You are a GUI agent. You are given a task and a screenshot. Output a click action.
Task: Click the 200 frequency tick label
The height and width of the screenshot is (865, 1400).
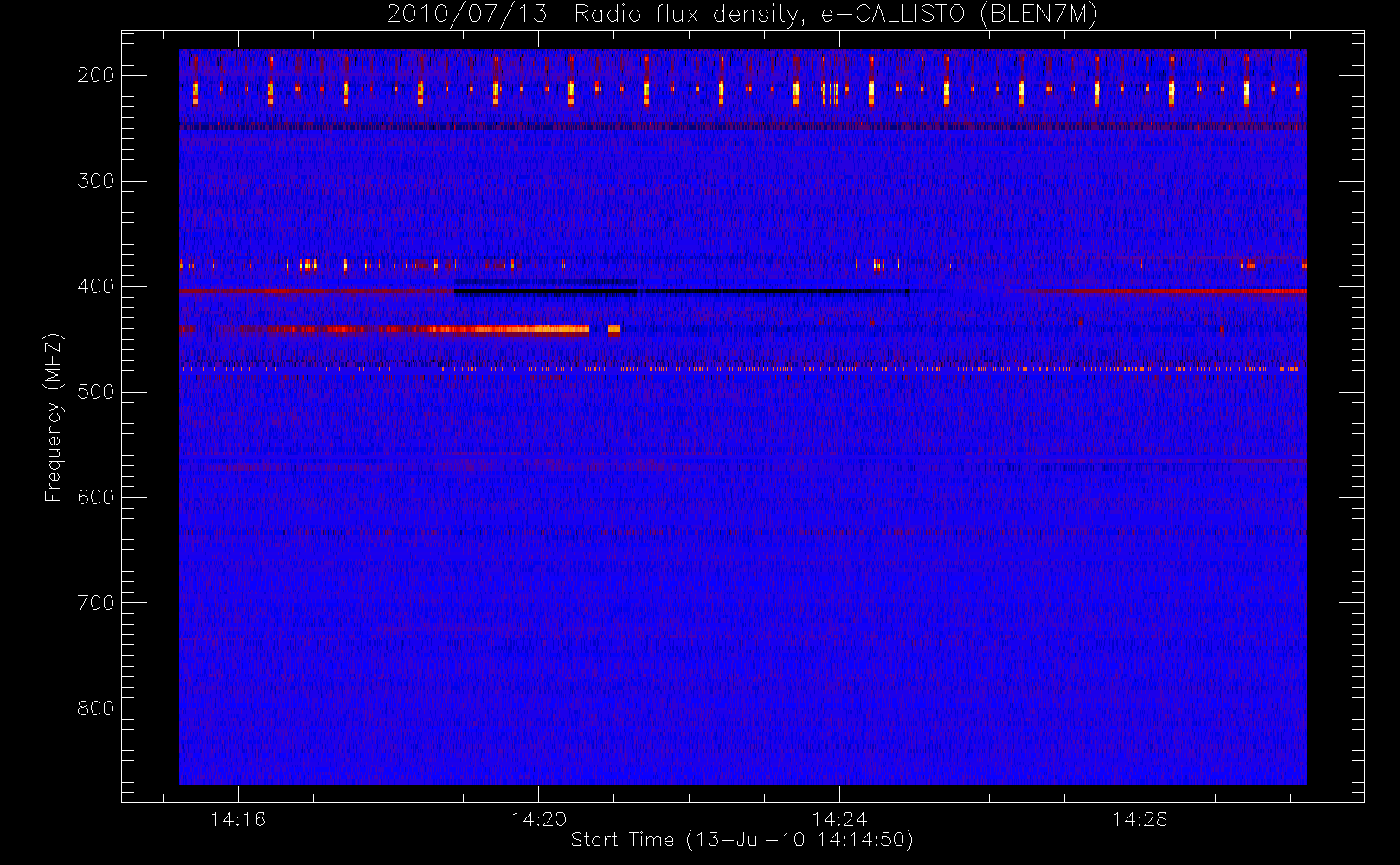click(96, 75)
